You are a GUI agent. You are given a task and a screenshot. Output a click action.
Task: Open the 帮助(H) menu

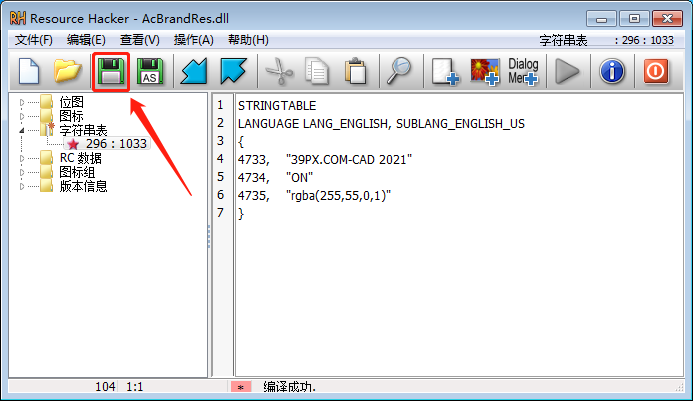pyautogui.click(x=248, y=40)
